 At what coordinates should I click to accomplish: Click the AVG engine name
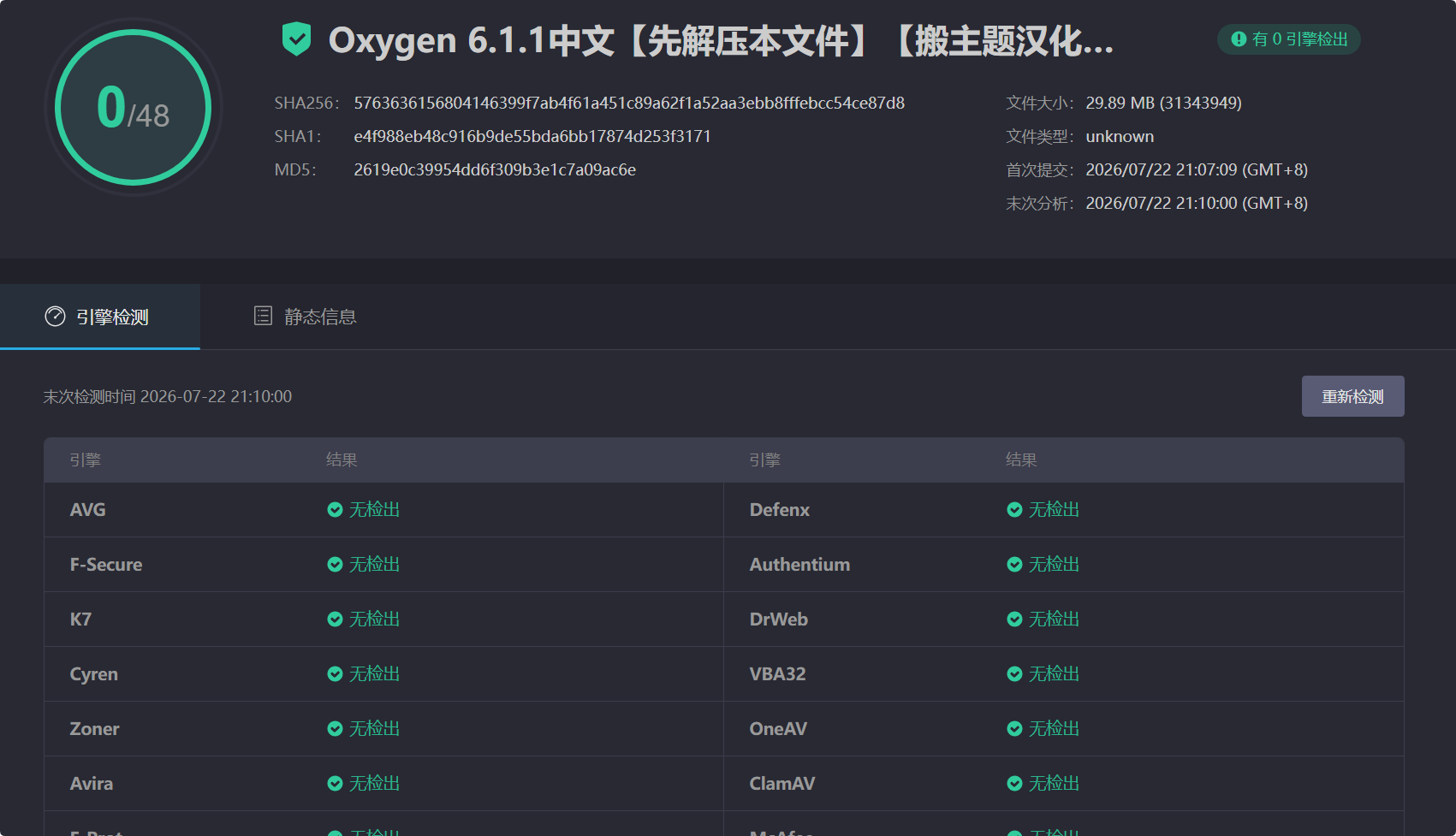[88, 510]
